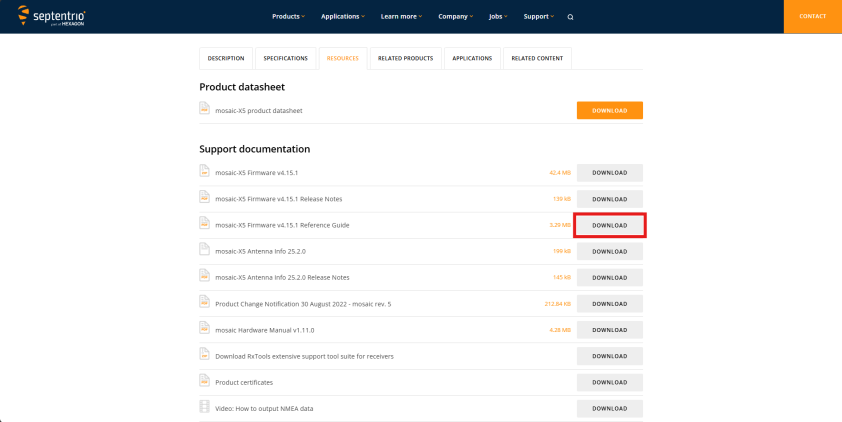
Task: Switch to the Description tab
Action: (226, 58)
